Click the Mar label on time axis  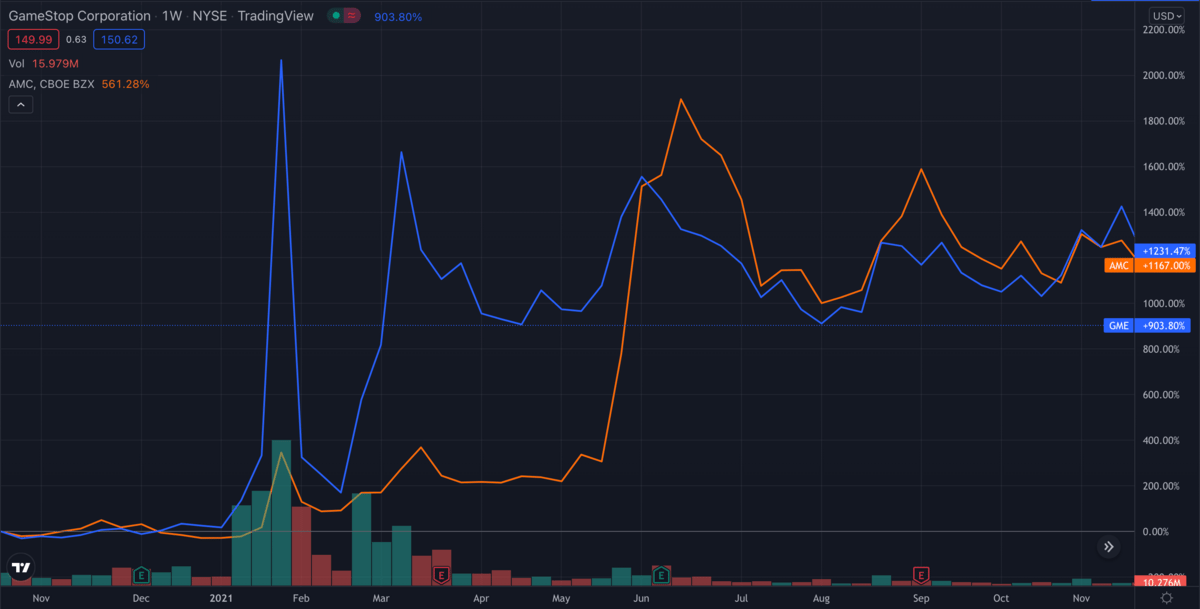coord(381,598)
